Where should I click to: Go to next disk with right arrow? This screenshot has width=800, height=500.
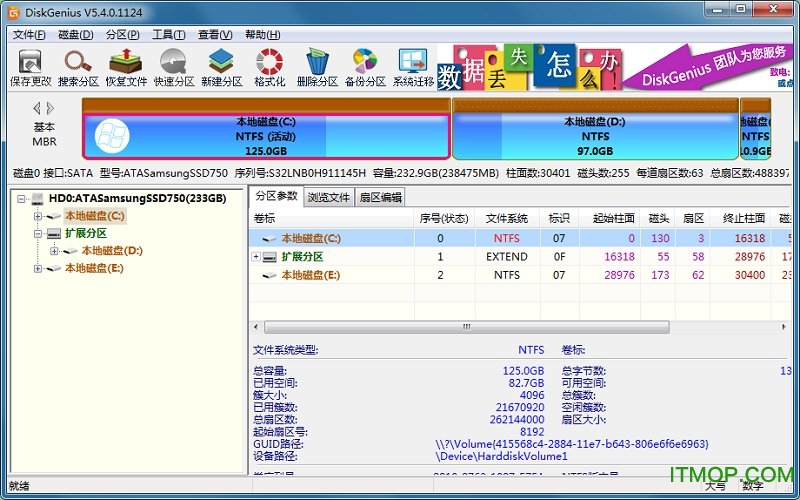(50, 108)
